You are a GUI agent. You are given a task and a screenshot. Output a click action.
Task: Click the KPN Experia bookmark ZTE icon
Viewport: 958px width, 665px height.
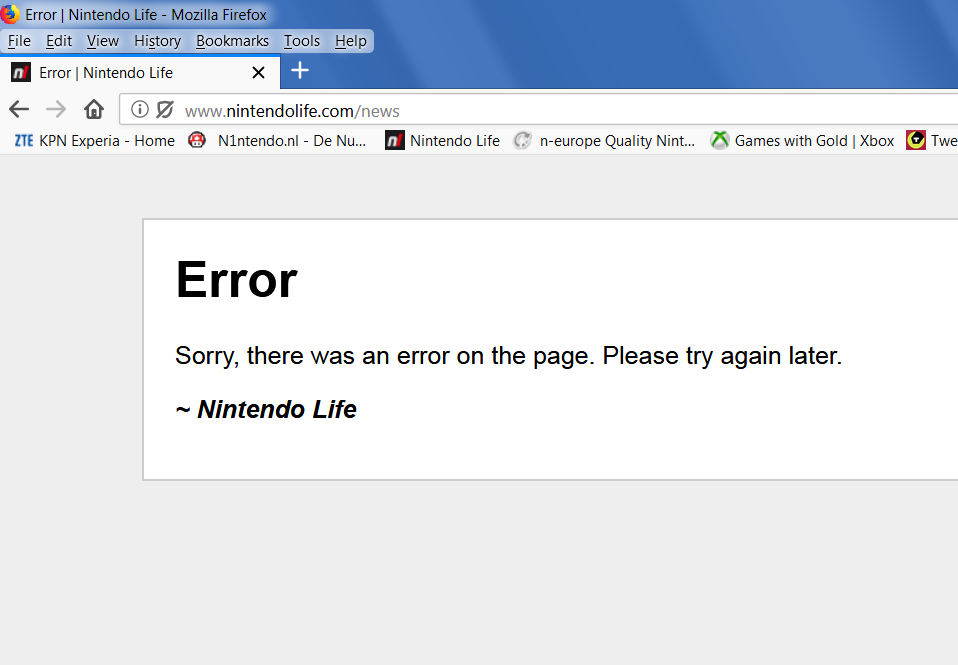point(24,141)
